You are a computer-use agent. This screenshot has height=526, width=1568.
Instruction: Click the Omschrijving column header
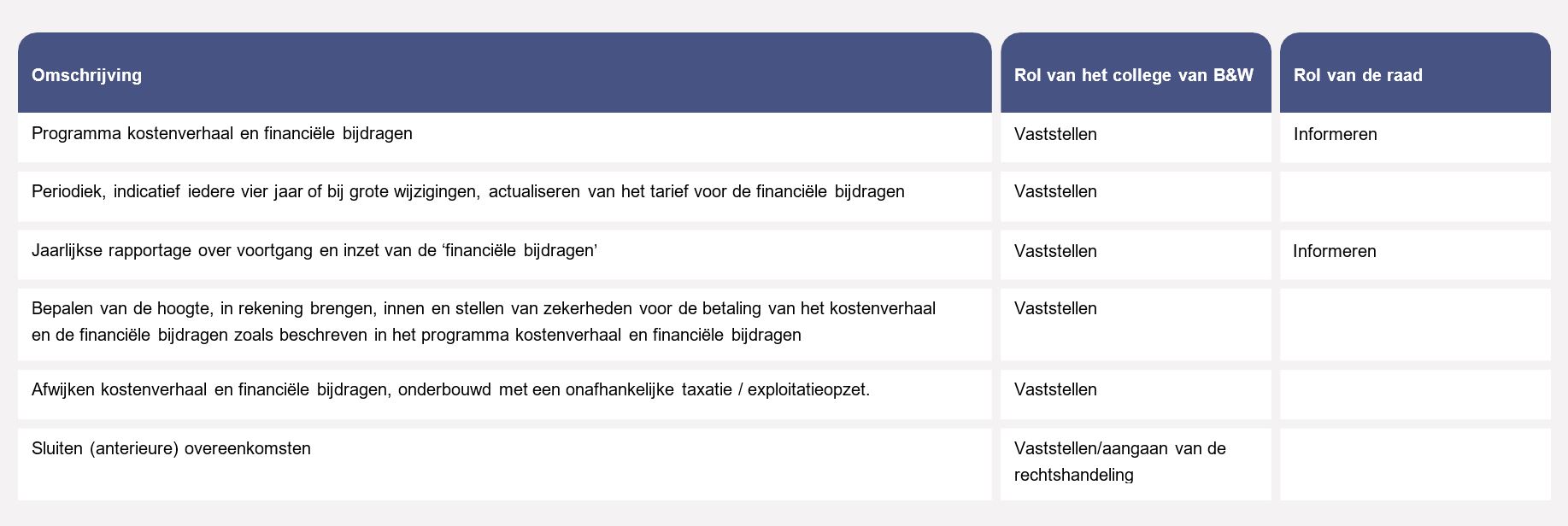coord(87,75)
